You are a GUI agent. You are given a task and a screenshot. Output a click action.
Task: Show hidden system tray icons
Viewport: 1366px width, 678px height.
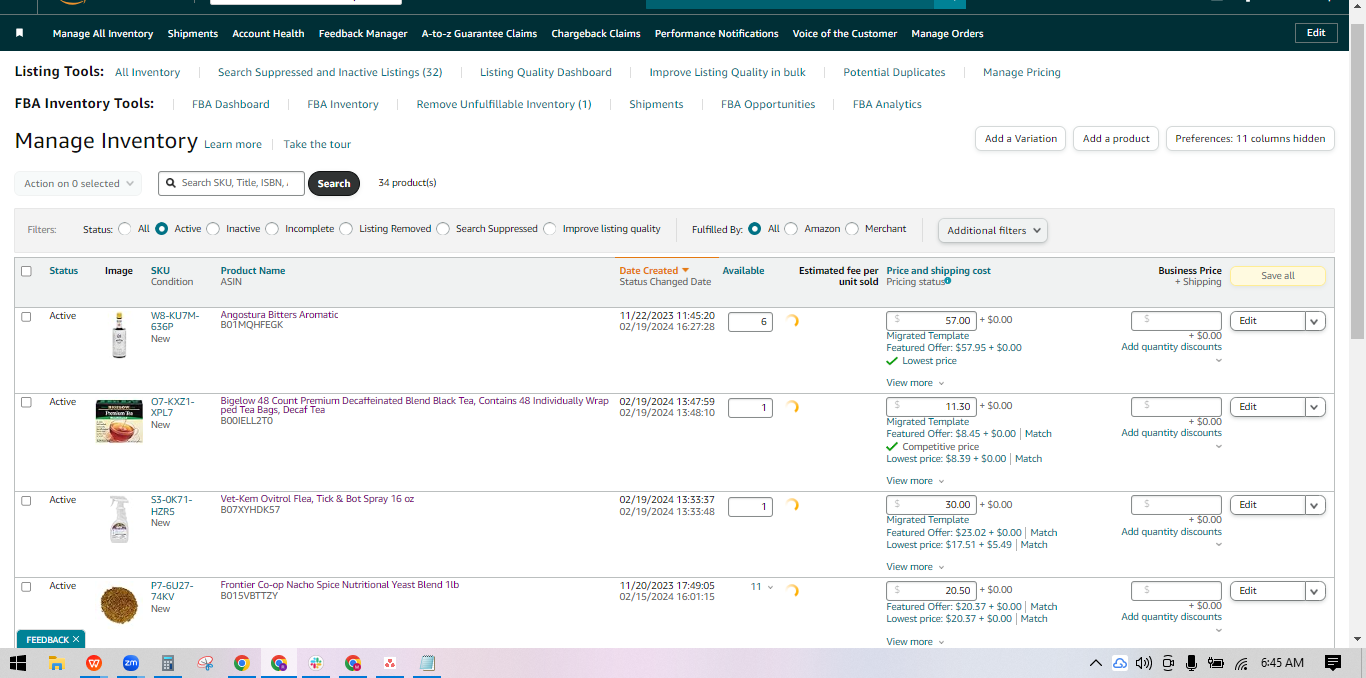(1096, 663)
